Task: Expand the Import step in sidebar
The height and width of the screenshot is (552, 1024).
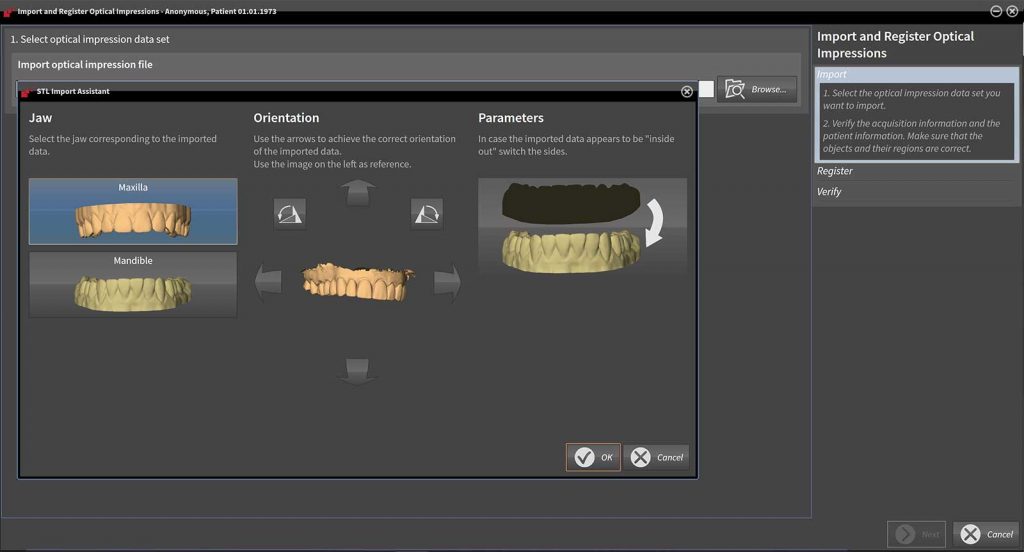Action: click(832, 74)
